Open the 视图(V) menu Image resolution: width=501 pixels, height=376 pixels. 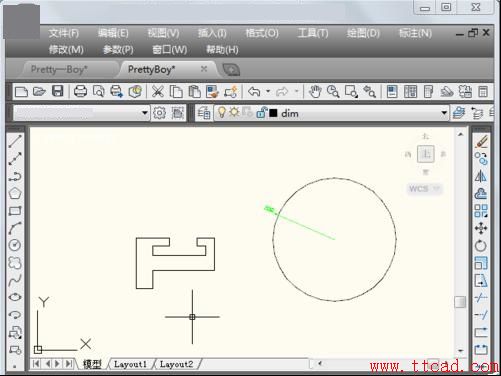tap(163, 33)
